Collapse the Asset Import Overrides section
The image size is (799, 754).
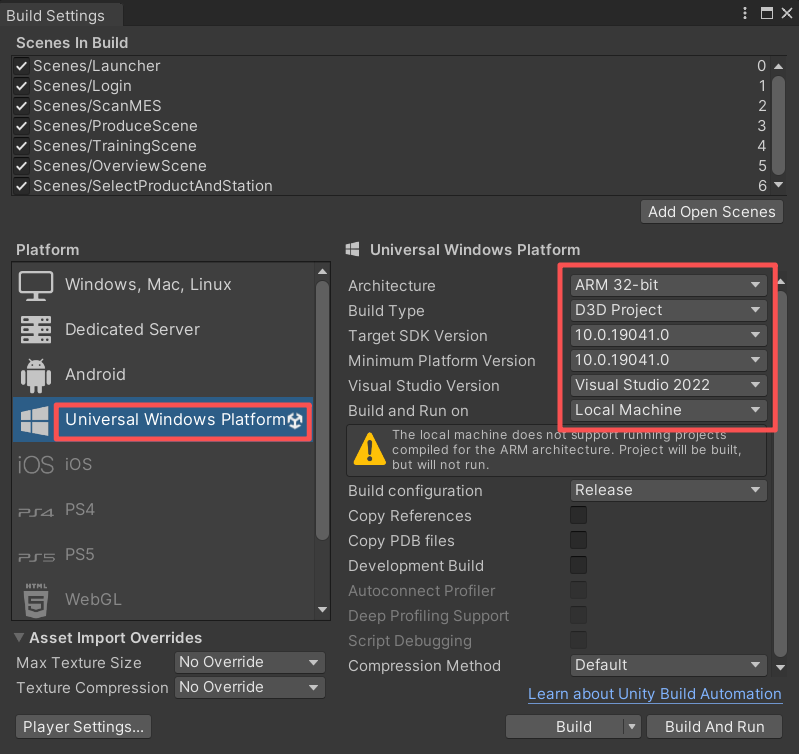coord(21,638)
